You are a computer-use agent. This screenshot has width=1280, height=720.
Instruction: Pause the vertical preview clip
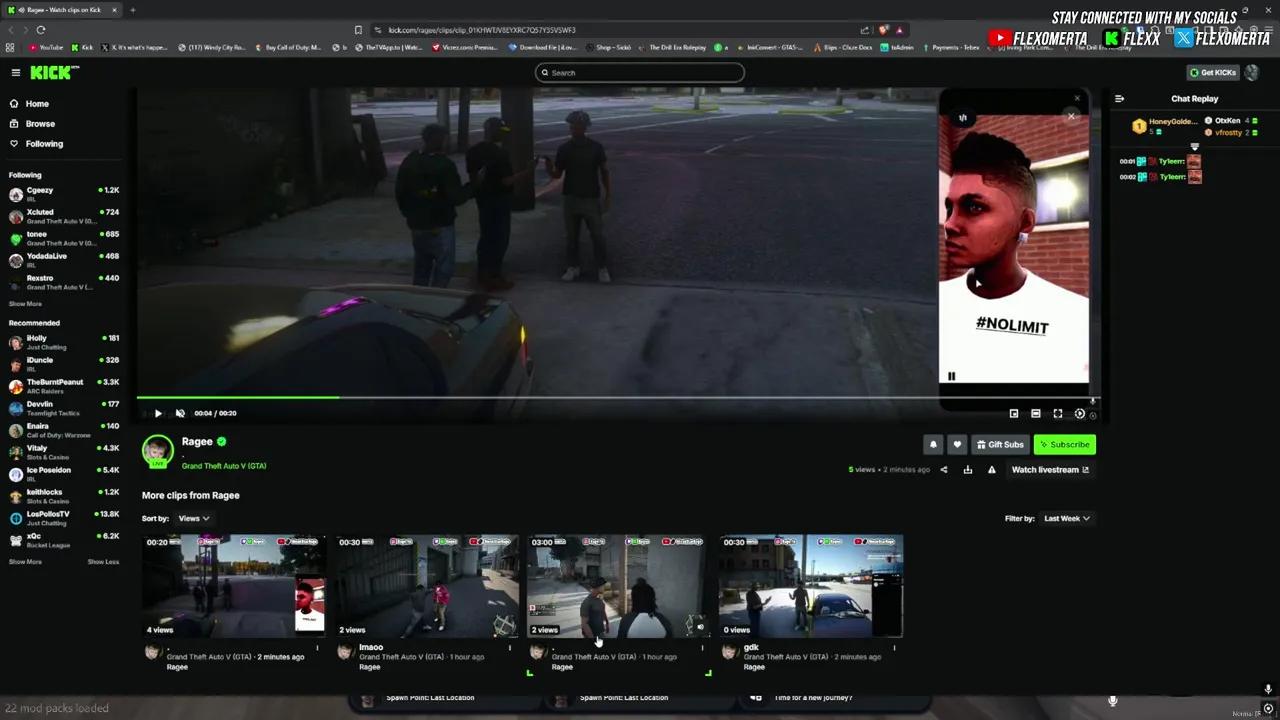[951, 375]
